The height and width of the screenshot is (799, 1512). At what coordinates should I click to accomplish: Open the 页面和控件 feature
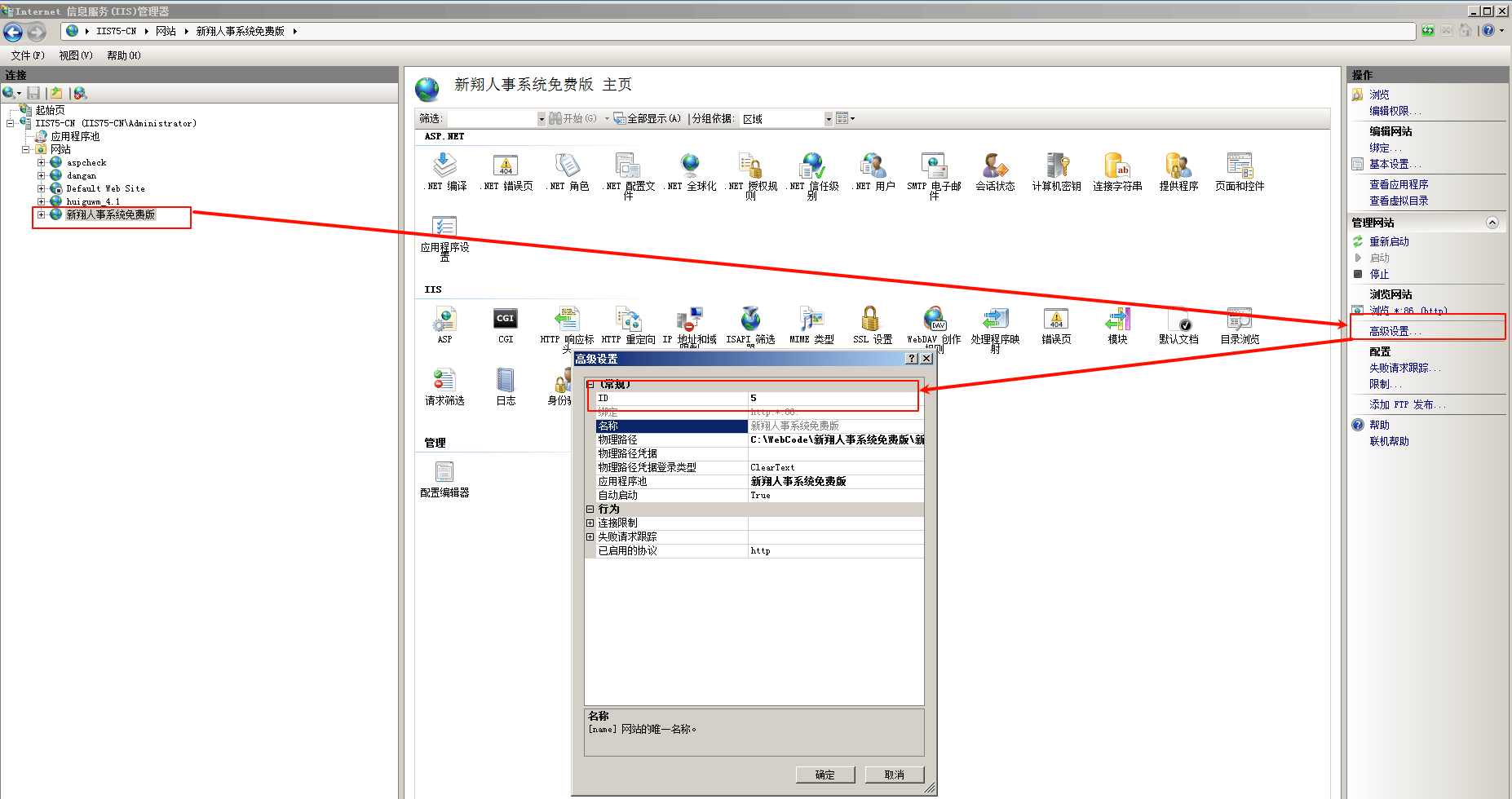tap(1240, 166)
